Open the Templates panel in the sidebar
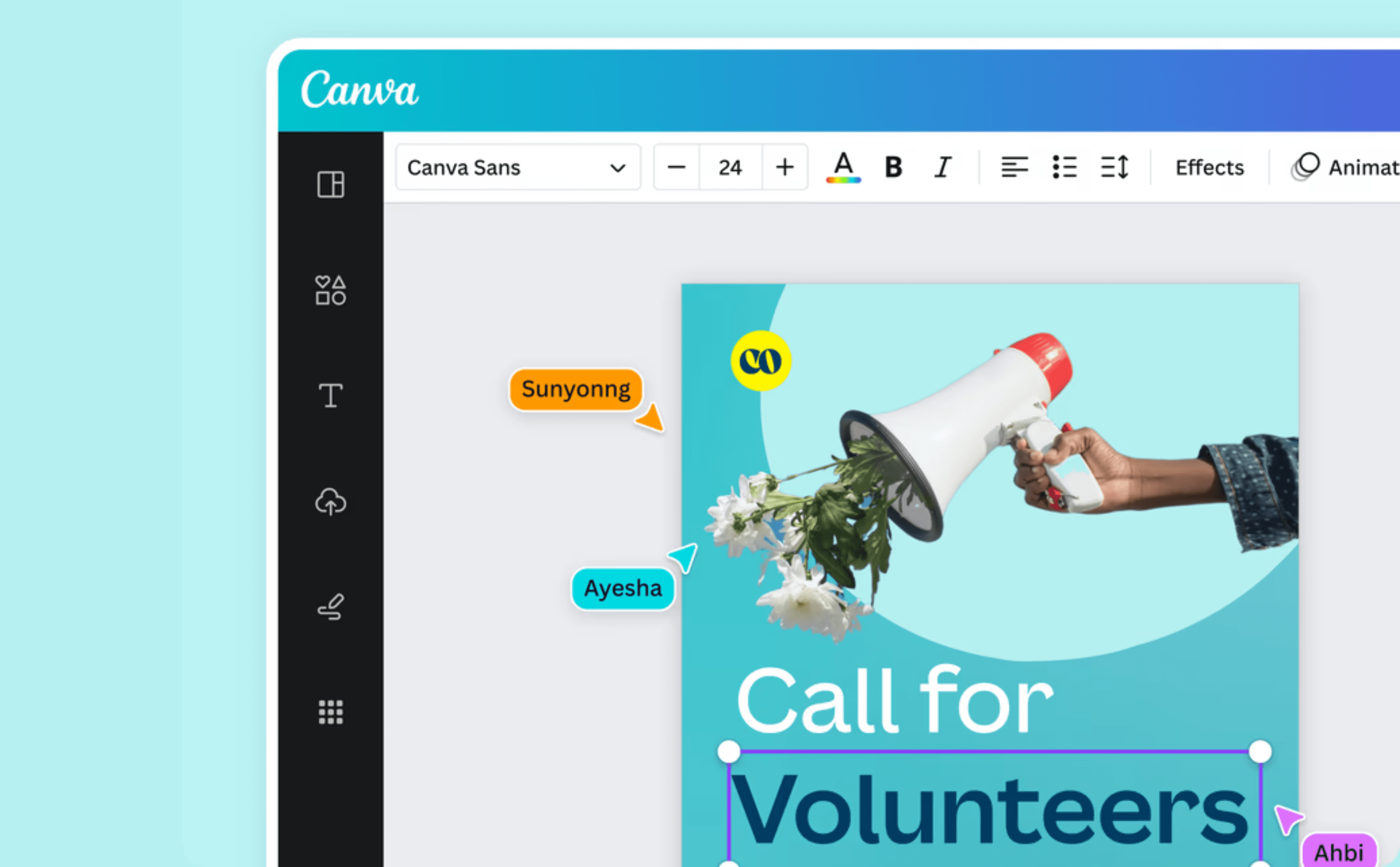The image size is (1400, 867). [330, 185]
